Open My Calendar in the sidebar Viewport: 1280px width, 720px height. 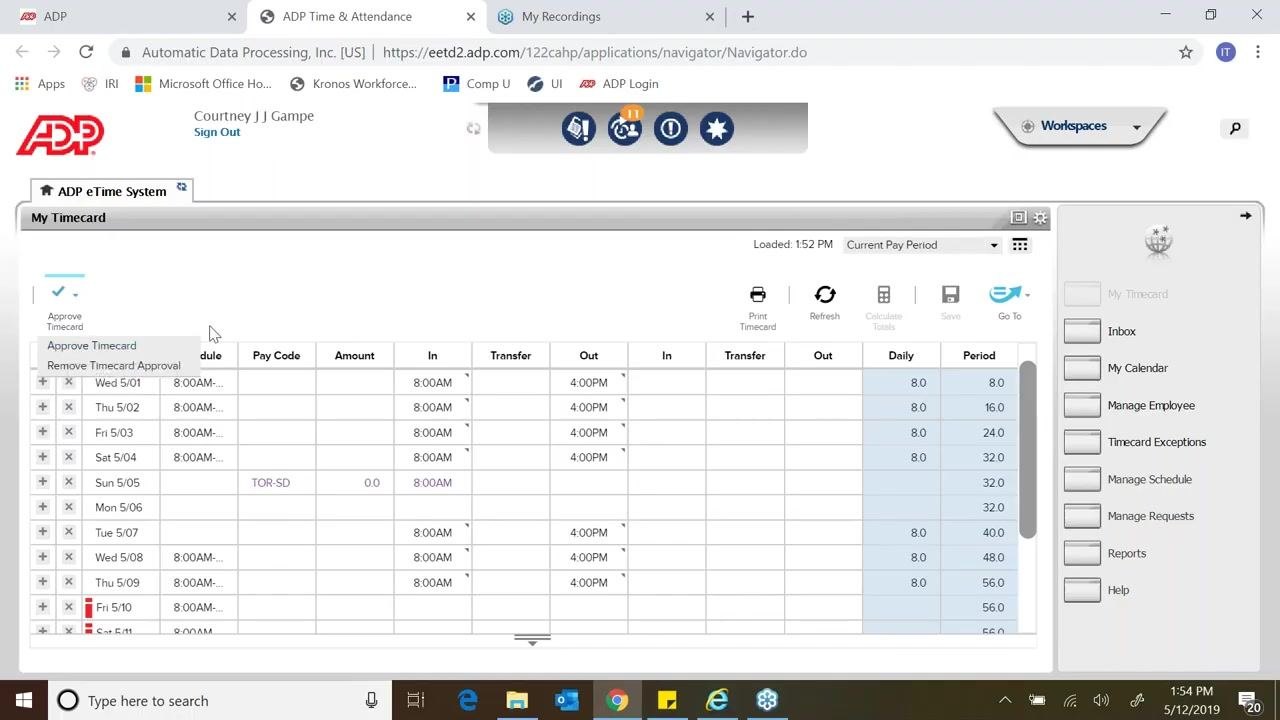click(1137, 368)
